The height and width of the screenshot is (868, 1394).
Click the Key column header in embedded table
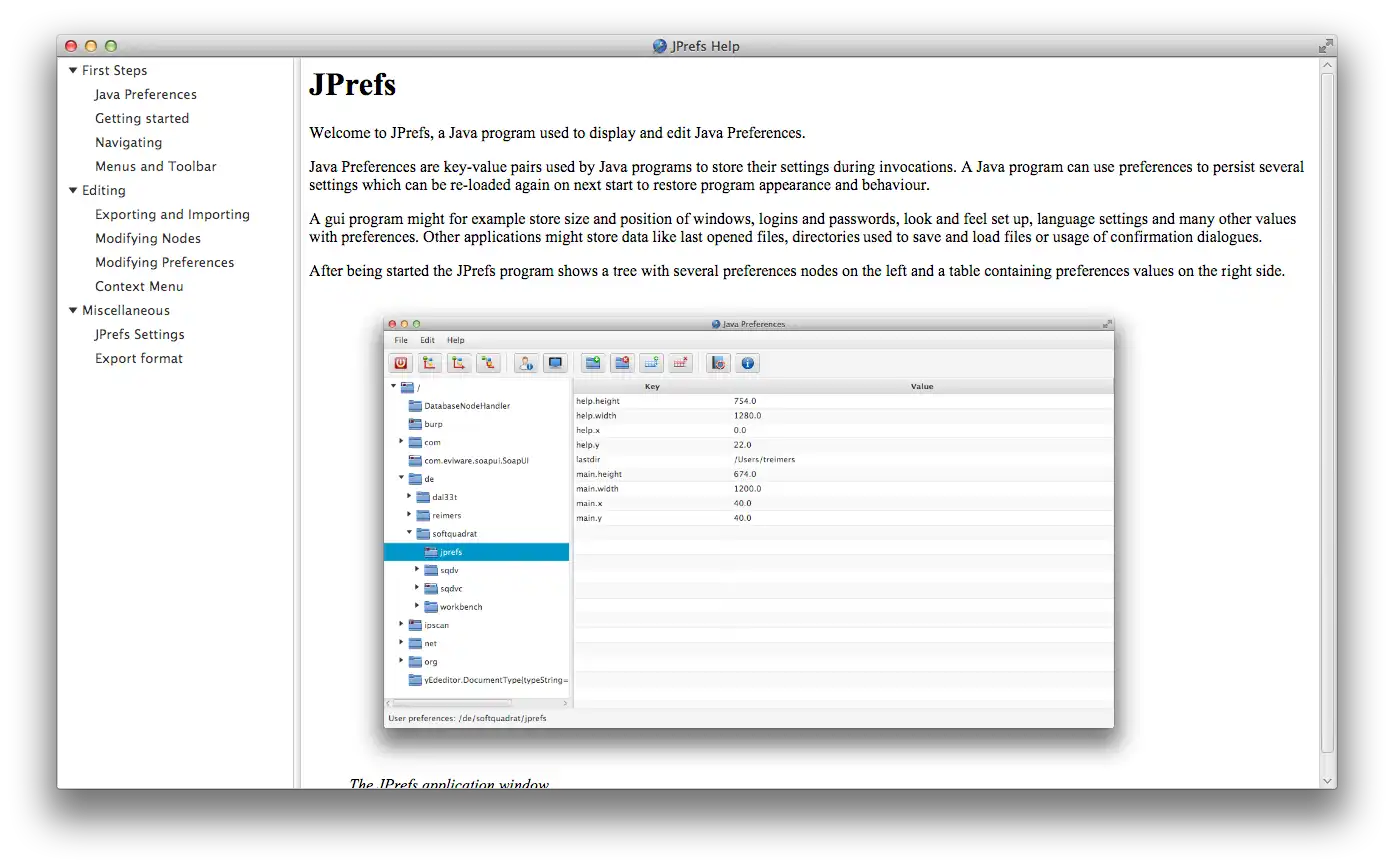pyautogui.click(x=652, y=386)
